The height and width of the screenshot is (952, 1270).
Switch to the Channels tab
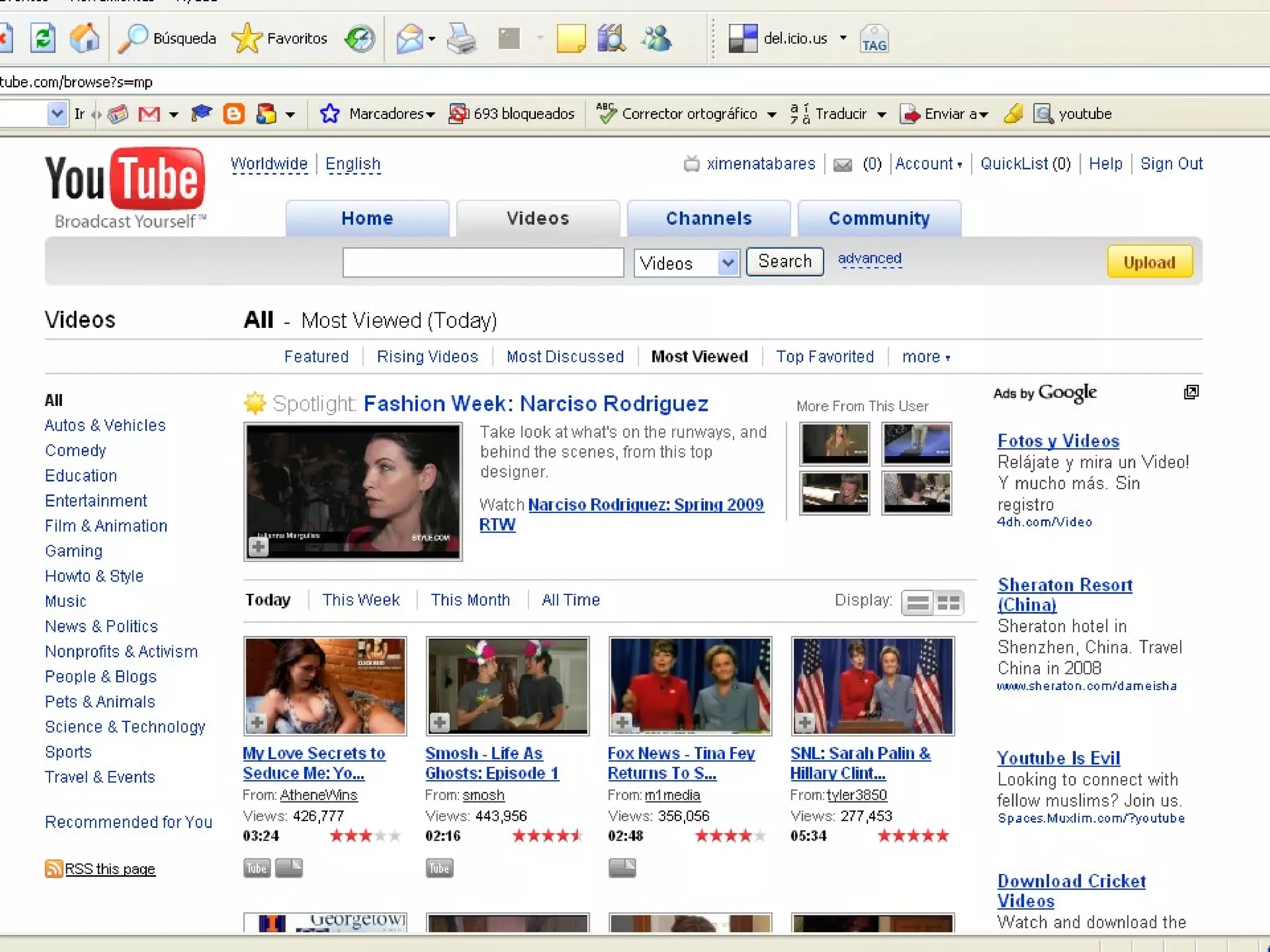coord(708,218)
